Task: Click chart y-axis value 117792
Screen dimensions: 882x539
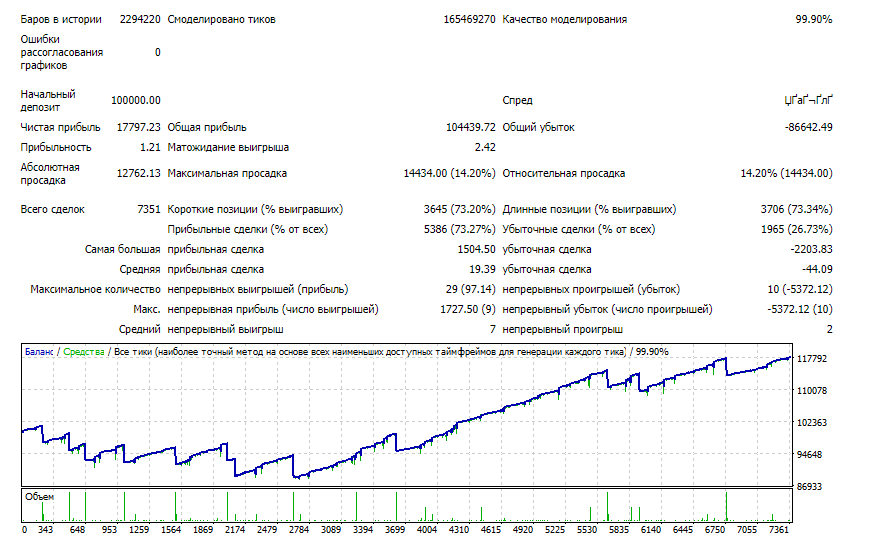Action: 812,359
